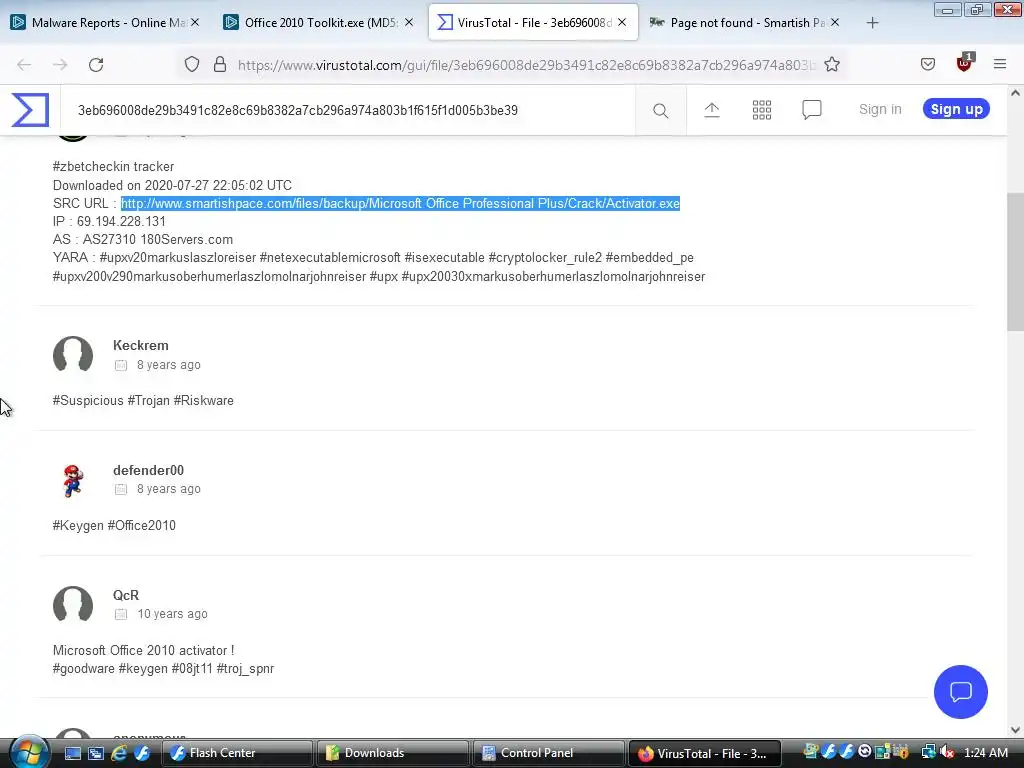The height and width of the screenshot is (768, 1024).
Task: Click calendar icon beside Keckrem's 8 years ago
Action: point(121,365)
